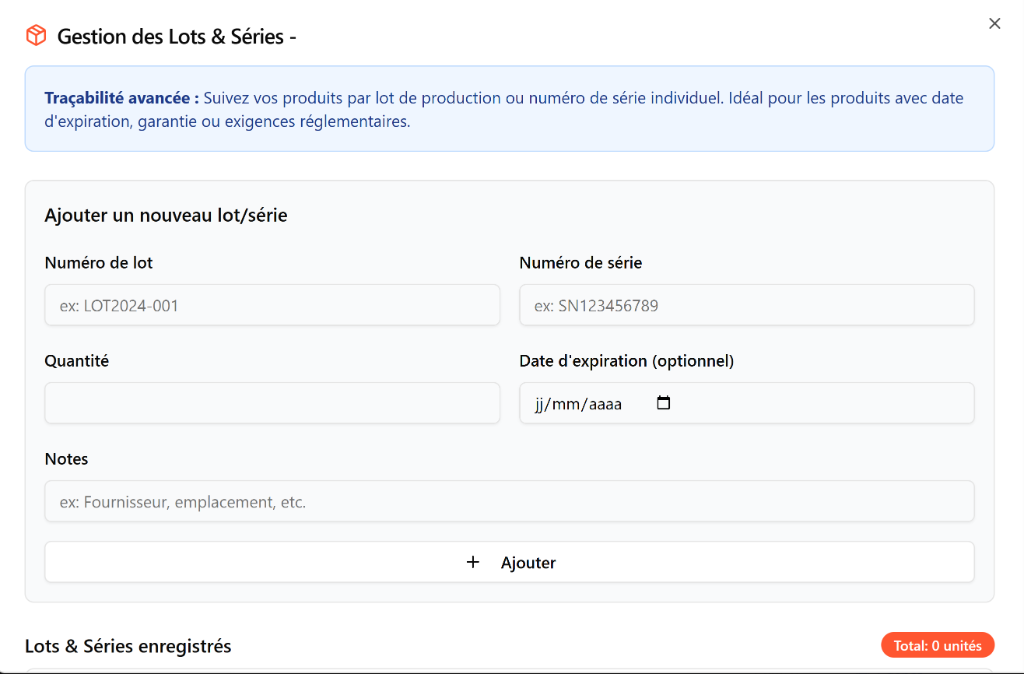This screenshot has width=1024, height=674.
Task: Click the Gestion des Lots & Séries title
Action: (x=176, y=37)
